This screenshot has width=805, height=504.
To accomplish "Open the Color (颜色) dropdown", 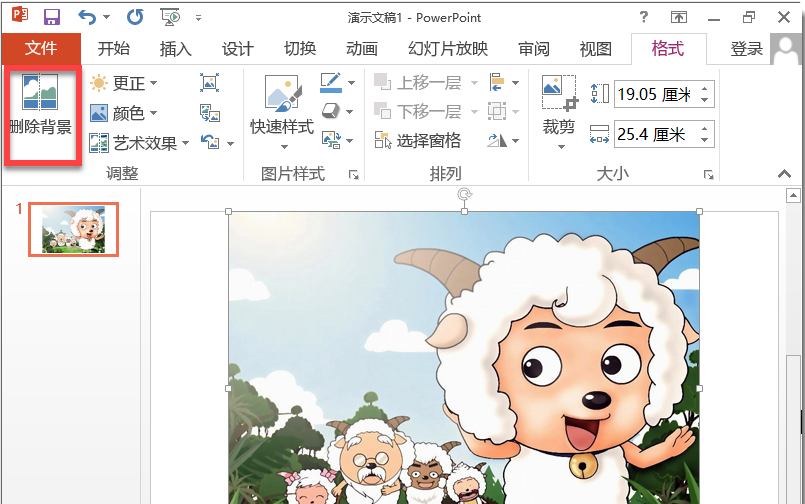I will click(123, 112).
